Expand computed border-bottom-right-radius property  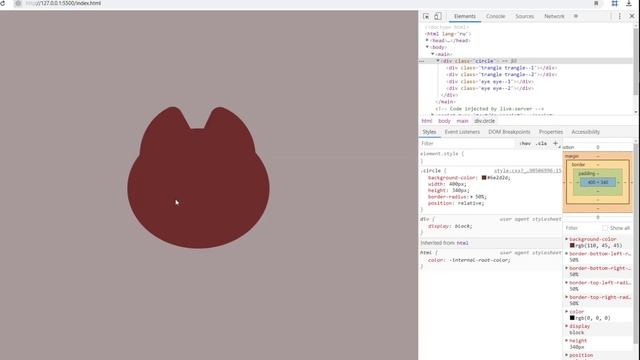[x=567, y=268]
